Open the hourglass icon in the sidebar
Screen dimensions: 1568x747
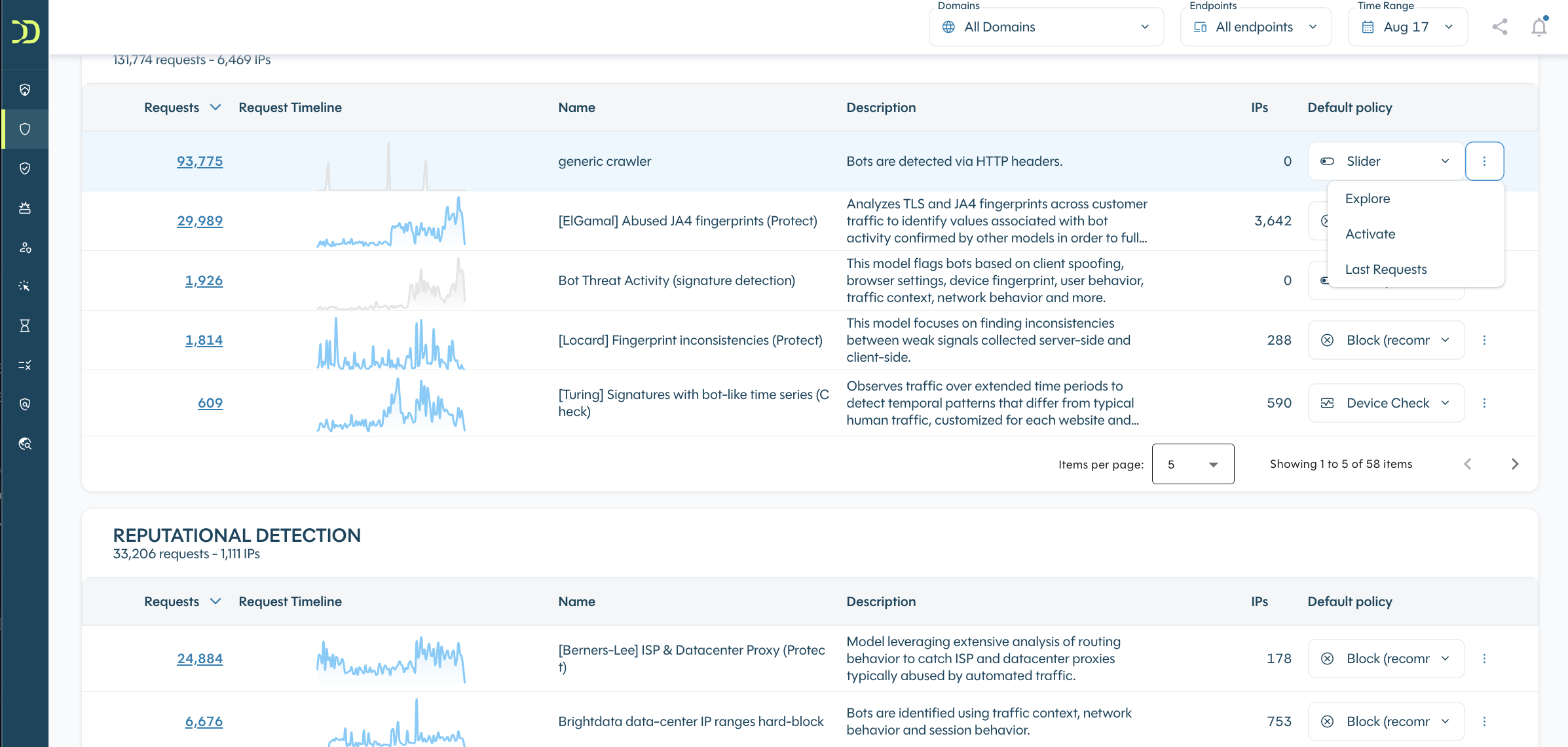pos(25,326)
